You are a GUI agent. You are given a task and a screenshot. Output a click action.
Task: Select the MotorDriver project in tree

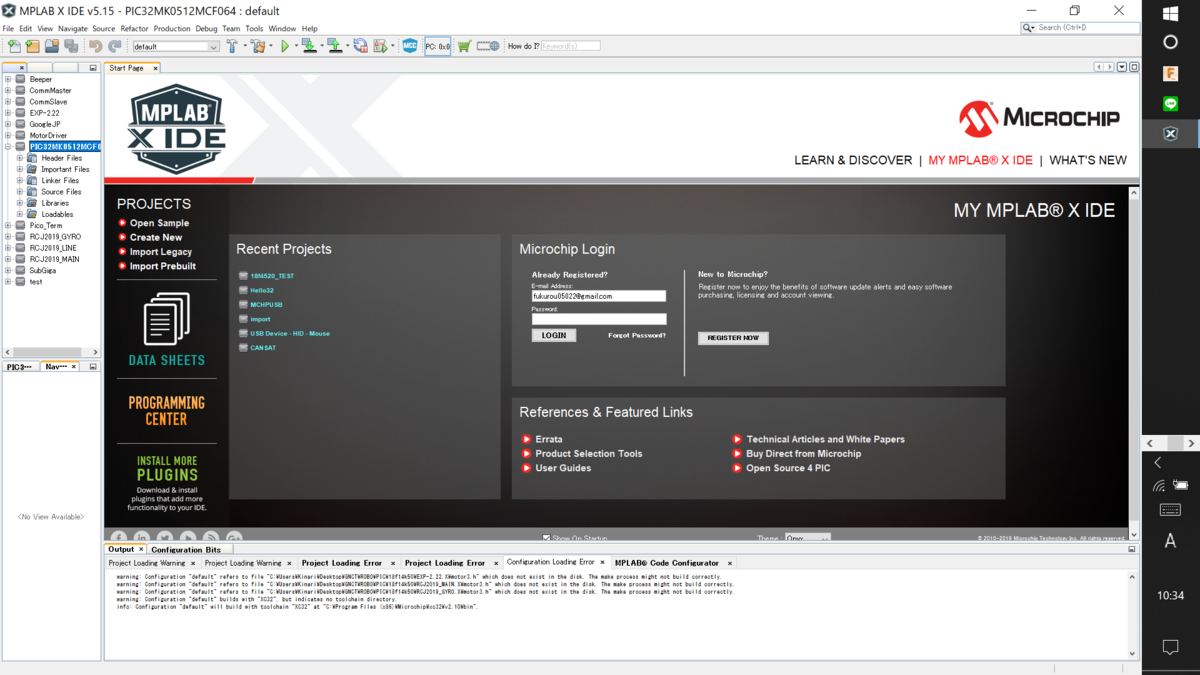[x=48, y=135]
